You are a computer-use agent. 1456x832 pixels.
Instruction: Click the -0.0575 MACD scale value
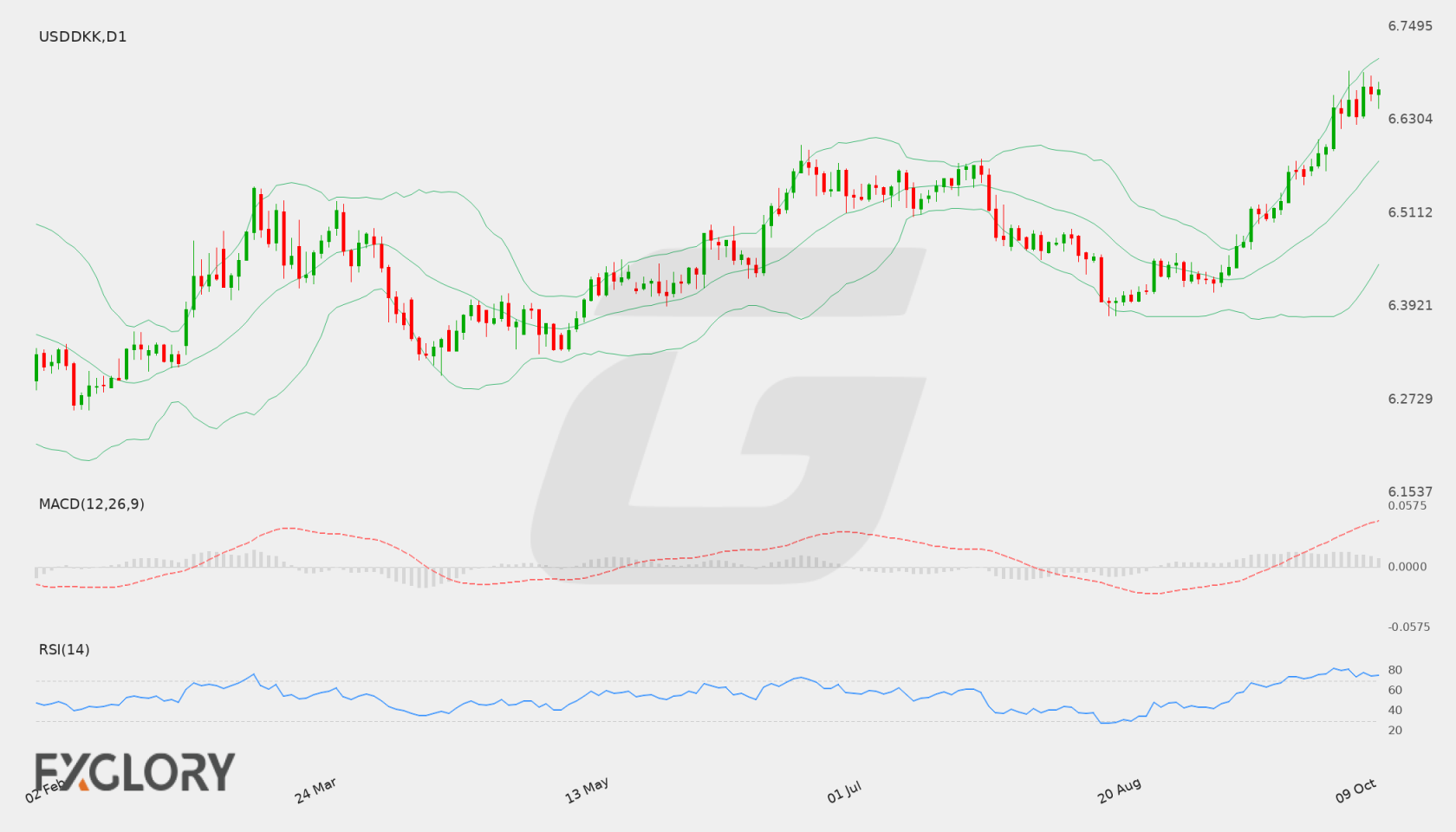point(1409,627)
